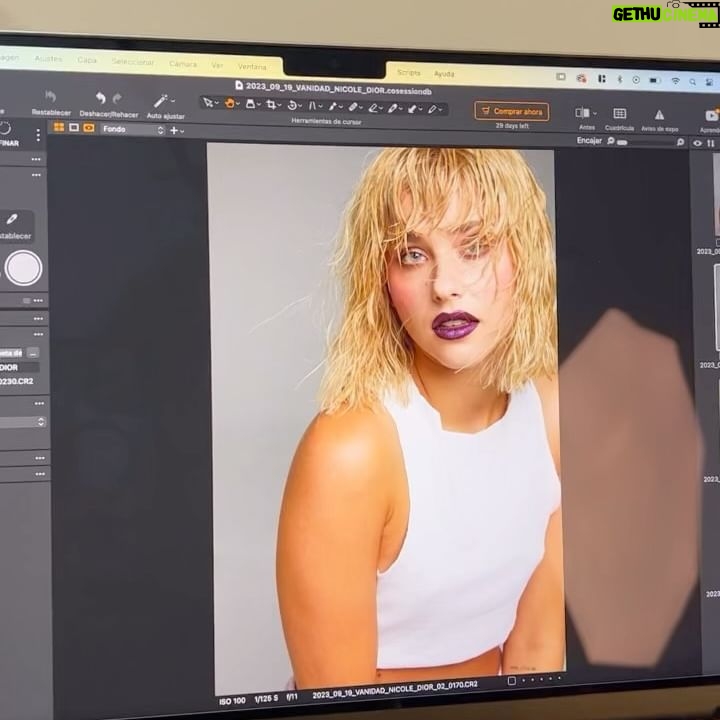
Task: Click the folder browse button beside DIOR field
Action: click(33, 353)
